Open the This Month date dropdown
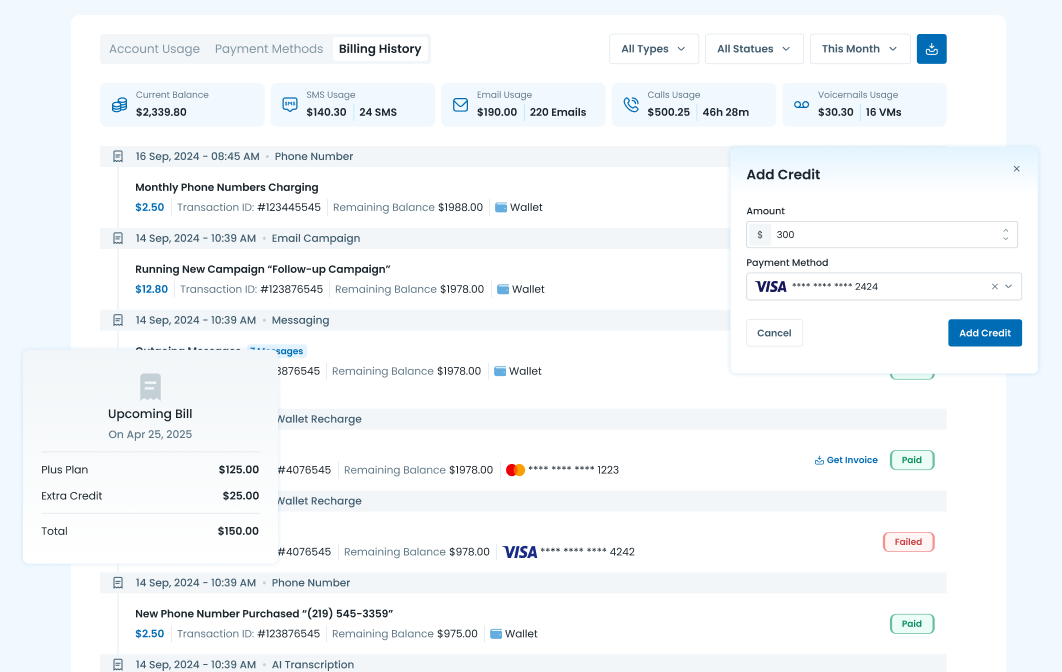Viewport: 1062px width, 672px height. pos(859,49)
